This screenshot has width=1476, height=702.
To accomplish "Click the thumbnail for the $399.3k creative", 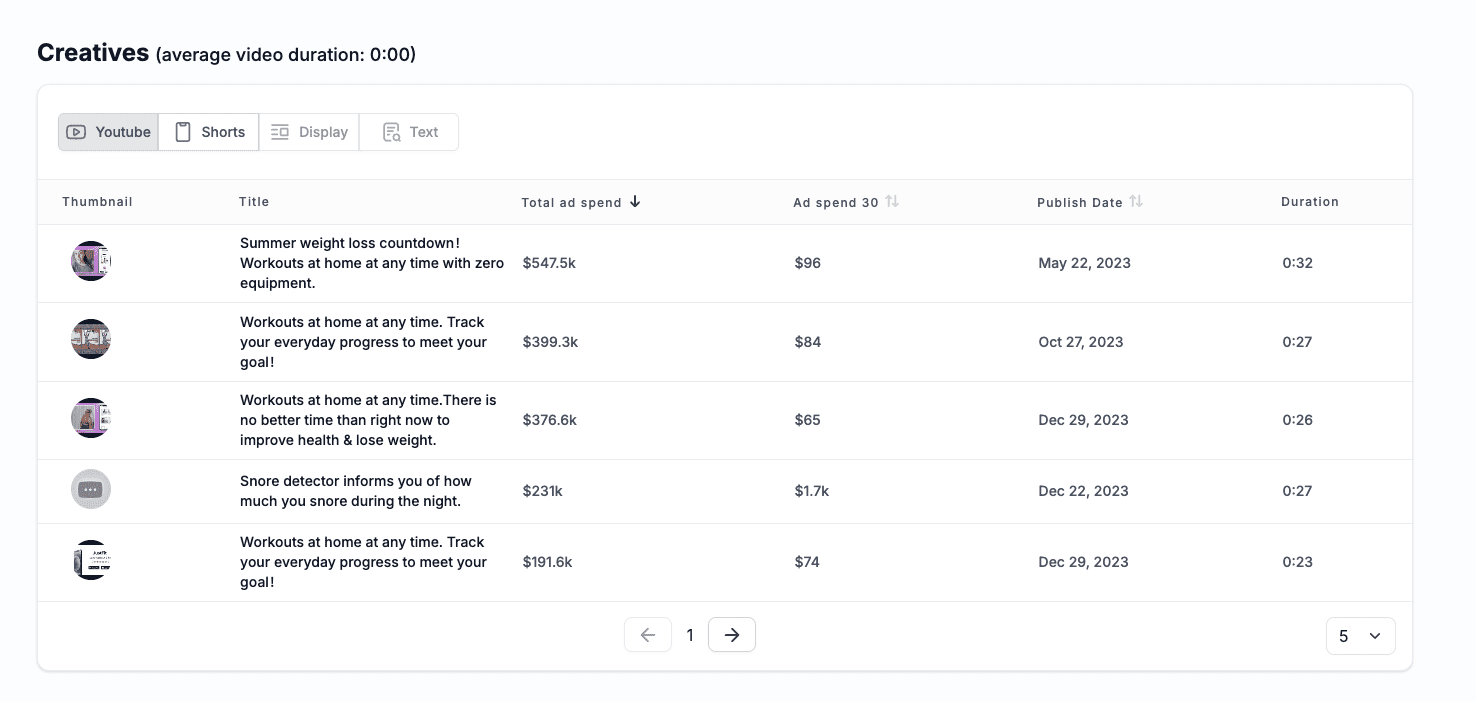I will point(91,340).
